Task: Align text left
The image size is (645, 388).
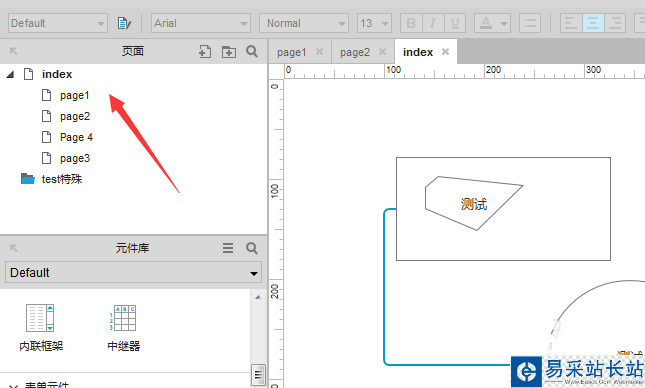Action: coord(571,23)
